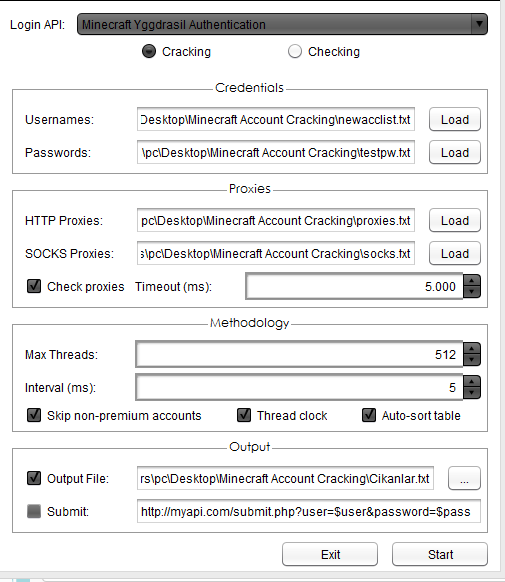505x582 pixels.
Task: Toggle the Thread clock checkbox
Action: [x=244, y=415]
